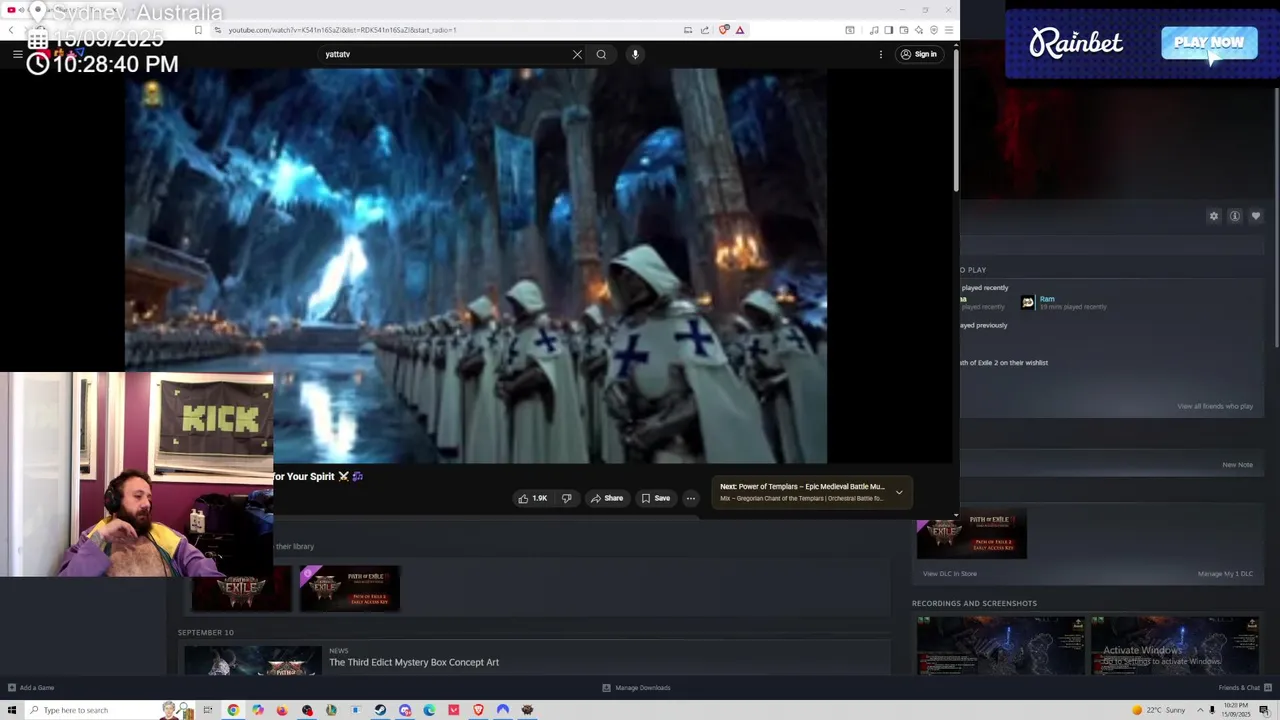1280x720 pixels.
Task: Click New Note in Steam
Action: pos(1237,465)
